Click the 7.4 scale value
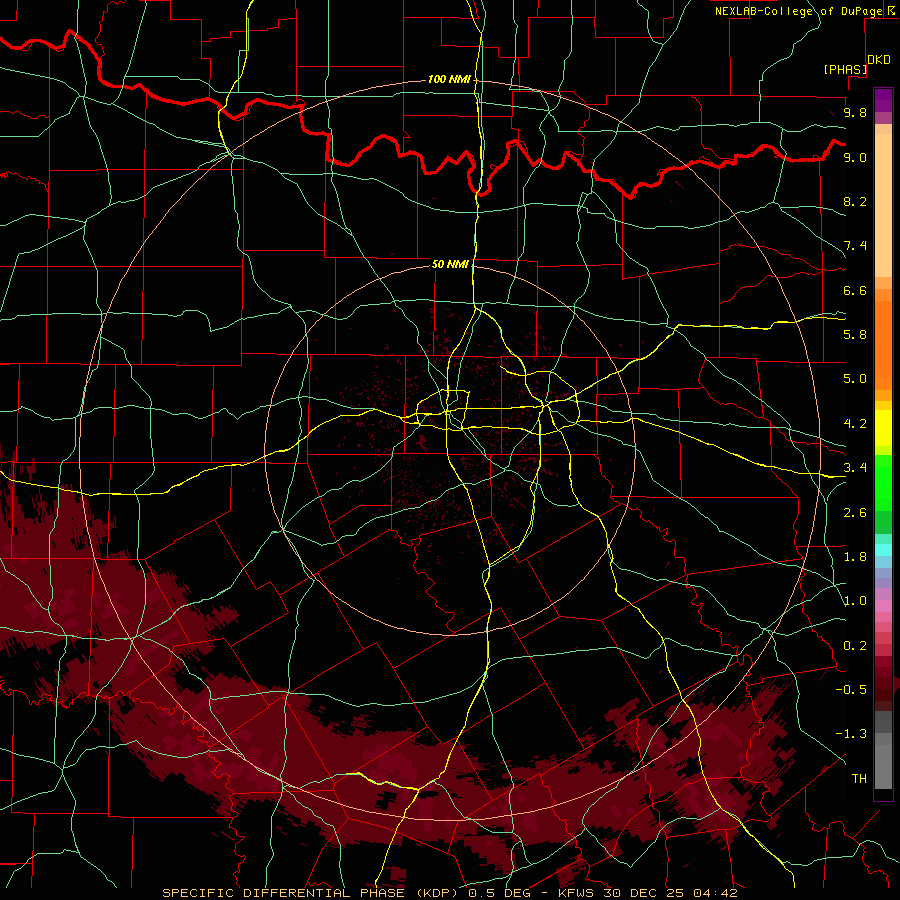This screenshot has width=900, height=900. point(855,246)
